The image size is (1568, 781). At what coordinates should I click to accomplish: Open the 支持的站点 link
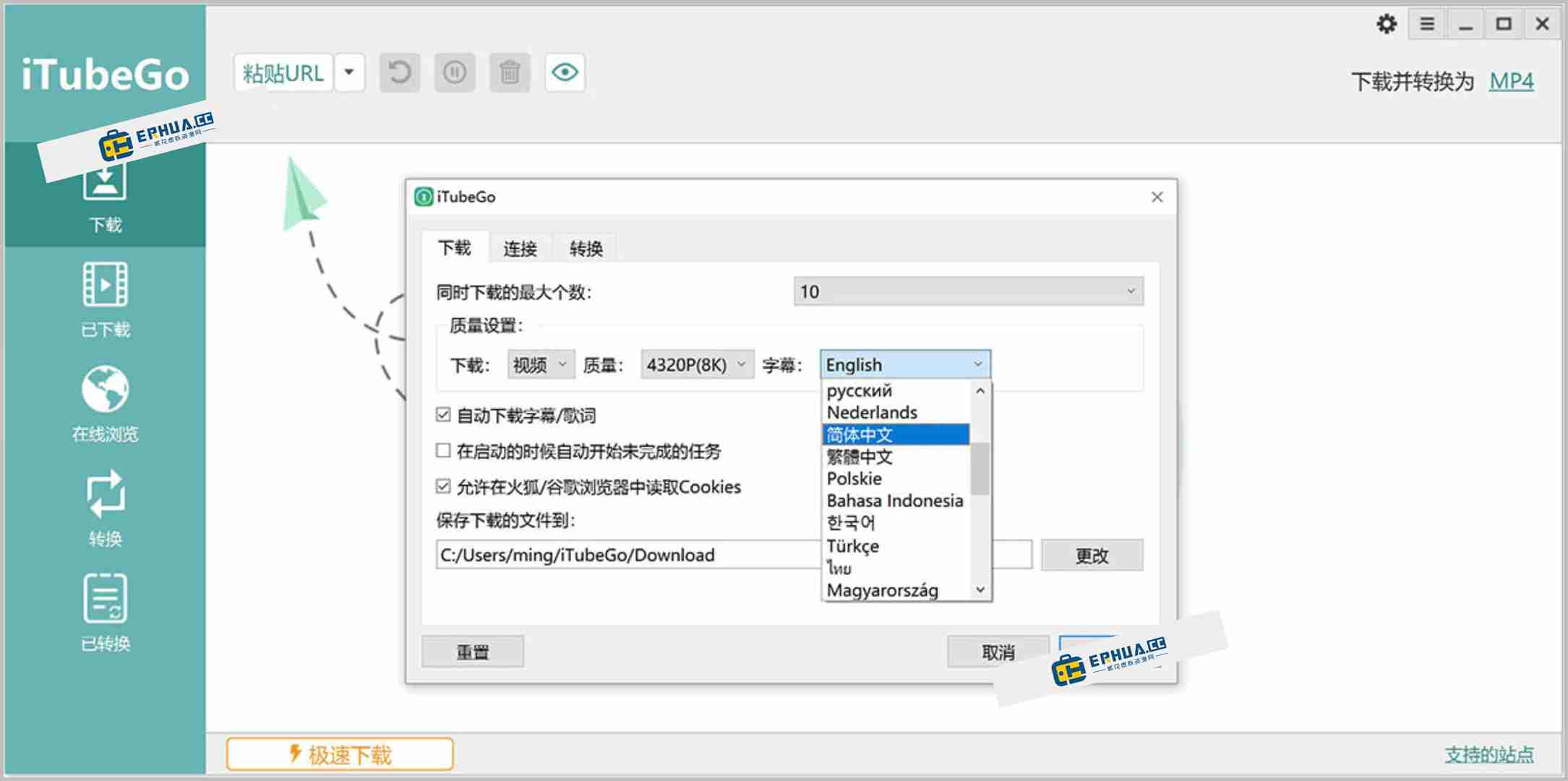click(x=1489, y=755)
